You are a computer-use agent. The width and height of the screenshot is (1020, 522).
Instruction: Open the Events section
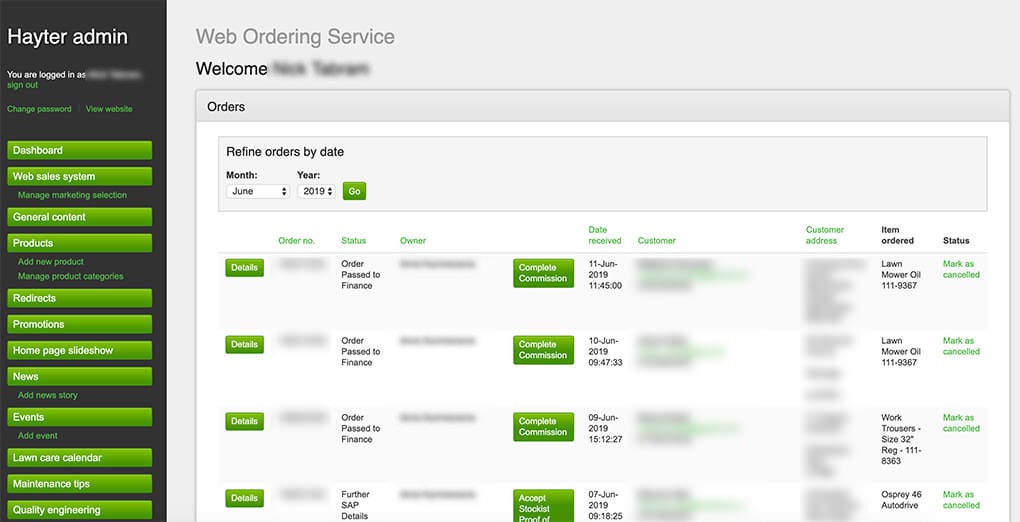(x=79, y=417)
